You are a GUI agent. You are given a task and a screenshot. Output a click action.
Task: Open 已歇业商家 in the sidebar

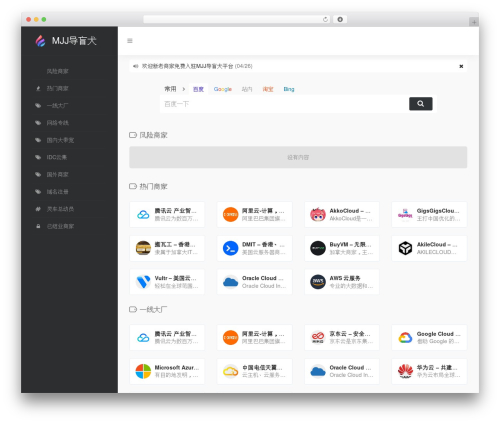[x=60, y=226]
